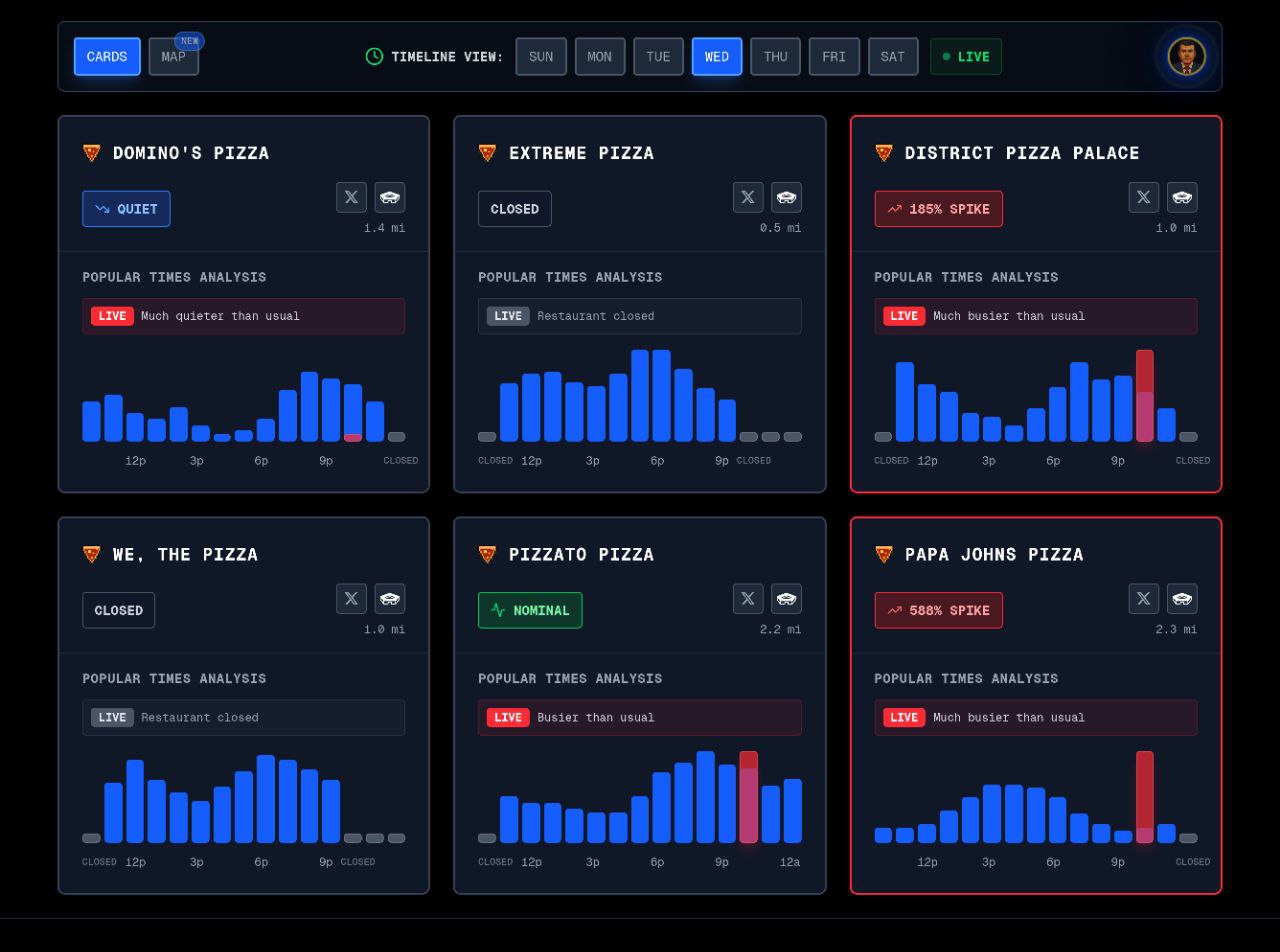Select FRI in timeline view
Viewport: 1280px width, 952px height.
coord(834,57)
